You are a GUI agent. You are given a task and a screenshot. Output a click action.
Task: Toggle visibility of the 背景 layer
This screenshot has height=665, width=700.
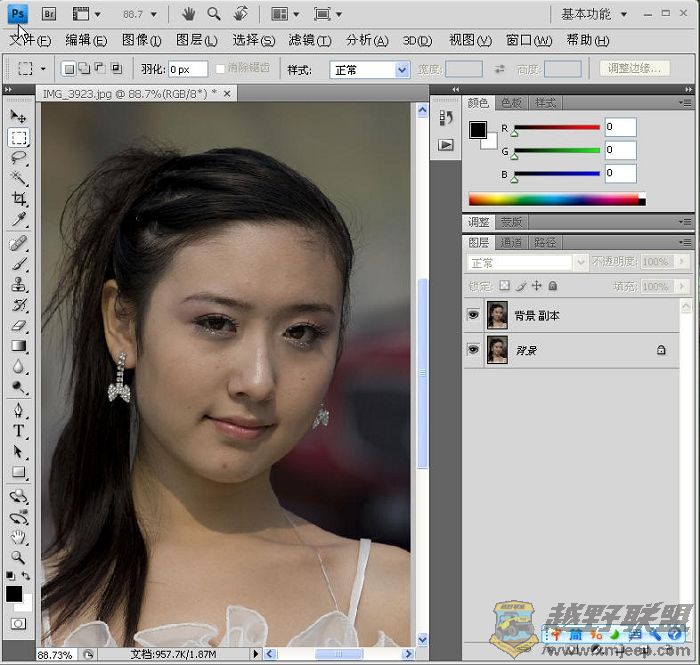tap(473, 350)
